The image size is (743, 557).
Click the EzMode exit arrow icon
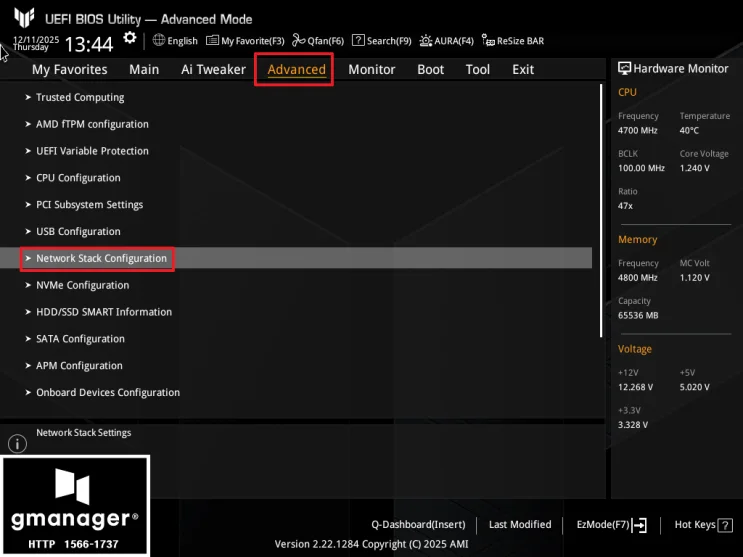639,525
